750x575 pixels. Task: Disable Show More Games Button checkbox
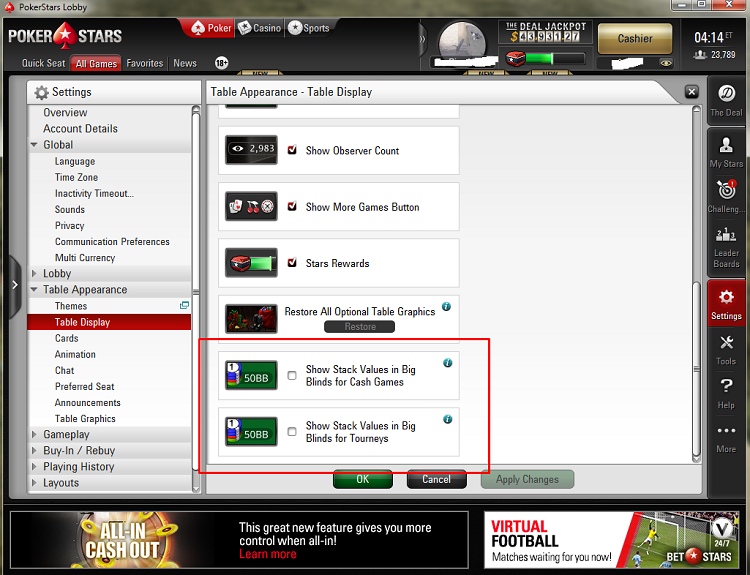click(x=292, y=206)
